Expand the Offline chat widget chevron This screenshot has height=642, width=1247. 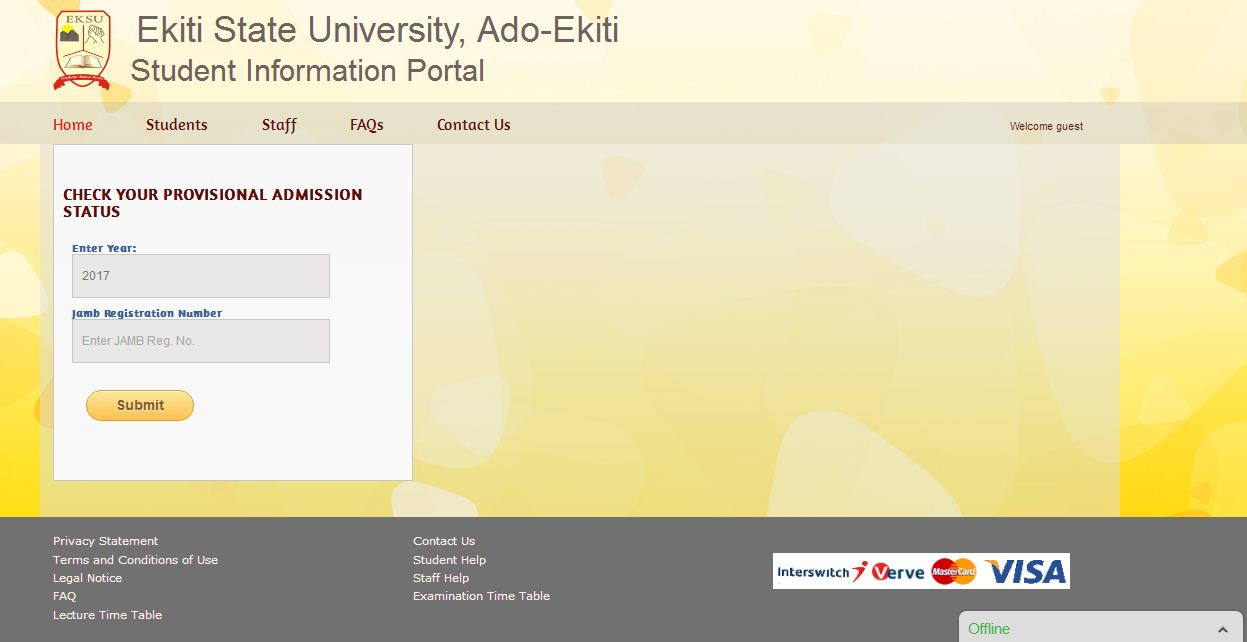click(x=1222, y=629)
